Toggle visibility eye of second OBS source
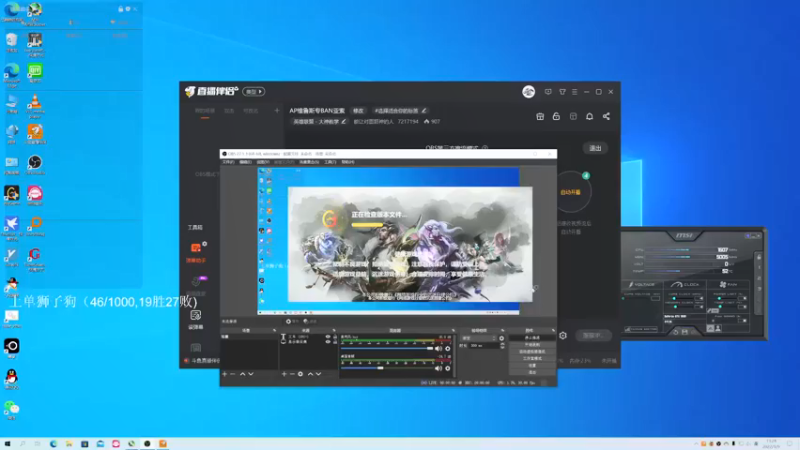Viewport: 800px width, 450px height. tap(328, 342)
